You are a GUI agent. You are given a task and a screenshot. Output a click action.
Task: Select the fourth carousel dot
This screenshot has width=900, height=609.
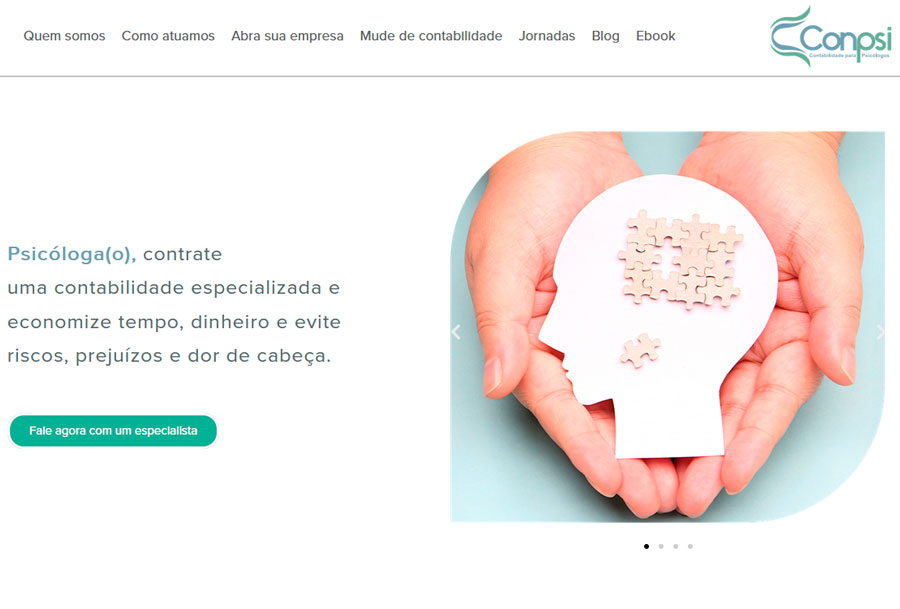click(690, 546)
